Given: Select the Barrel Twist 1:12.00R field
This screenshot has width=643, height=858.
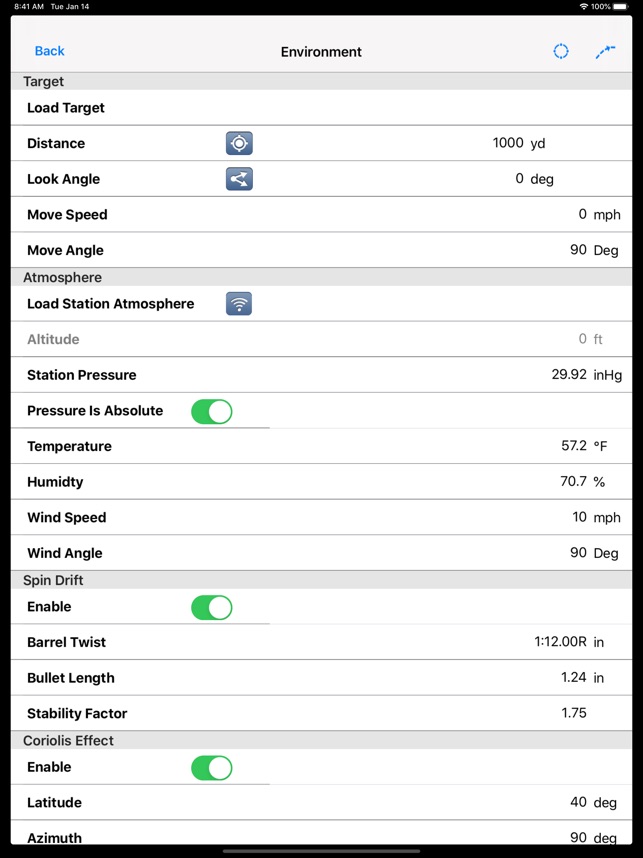Looking at the screenshot, I should point(560,642).
